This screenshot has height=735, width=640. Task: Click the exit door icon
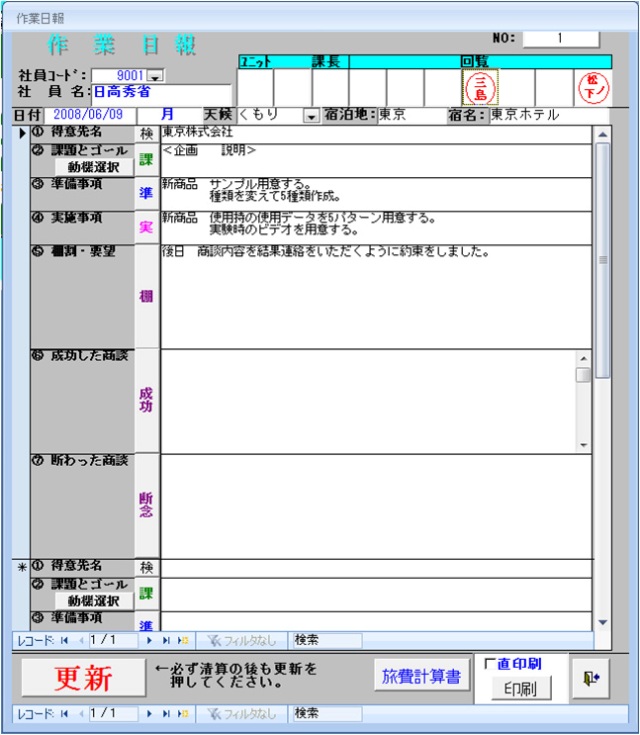point(589,678)
